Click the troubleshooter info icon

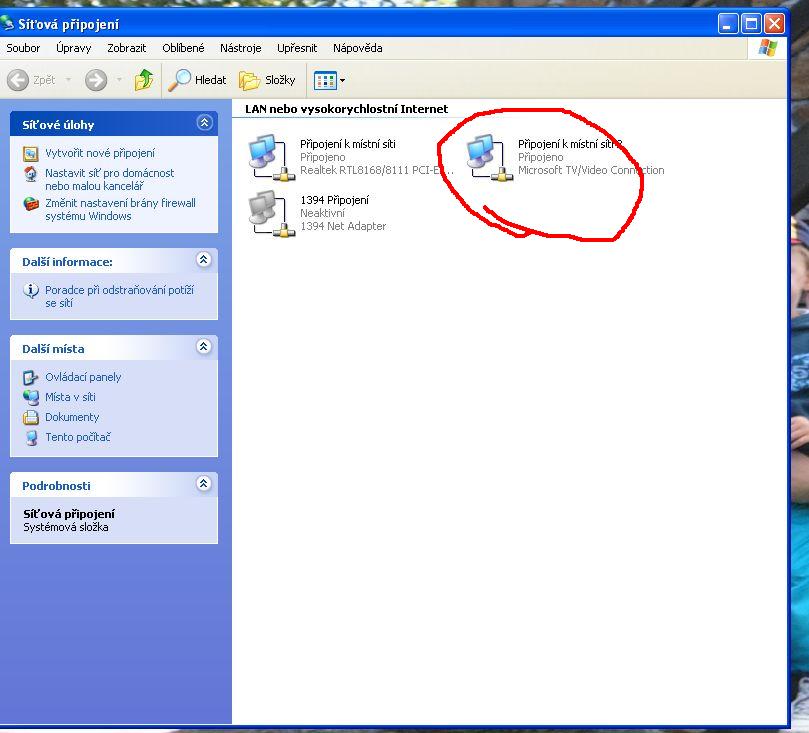pyautogui.click(x=30, y=290)
